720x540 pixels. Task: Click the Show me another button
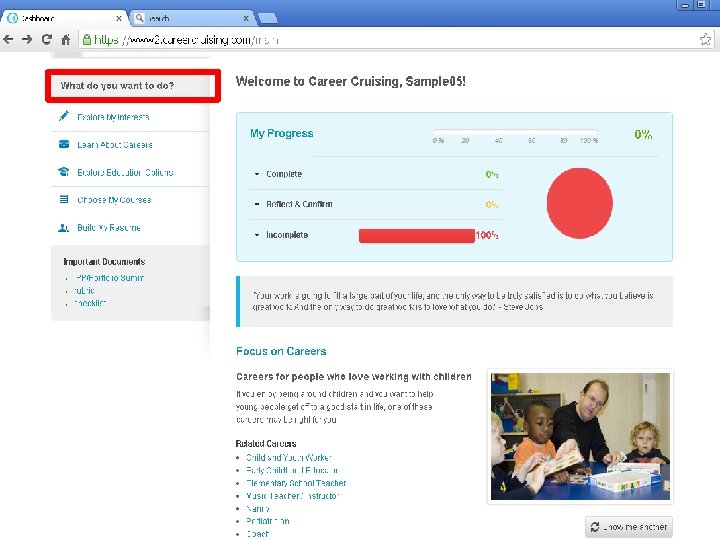pos(629,527)
